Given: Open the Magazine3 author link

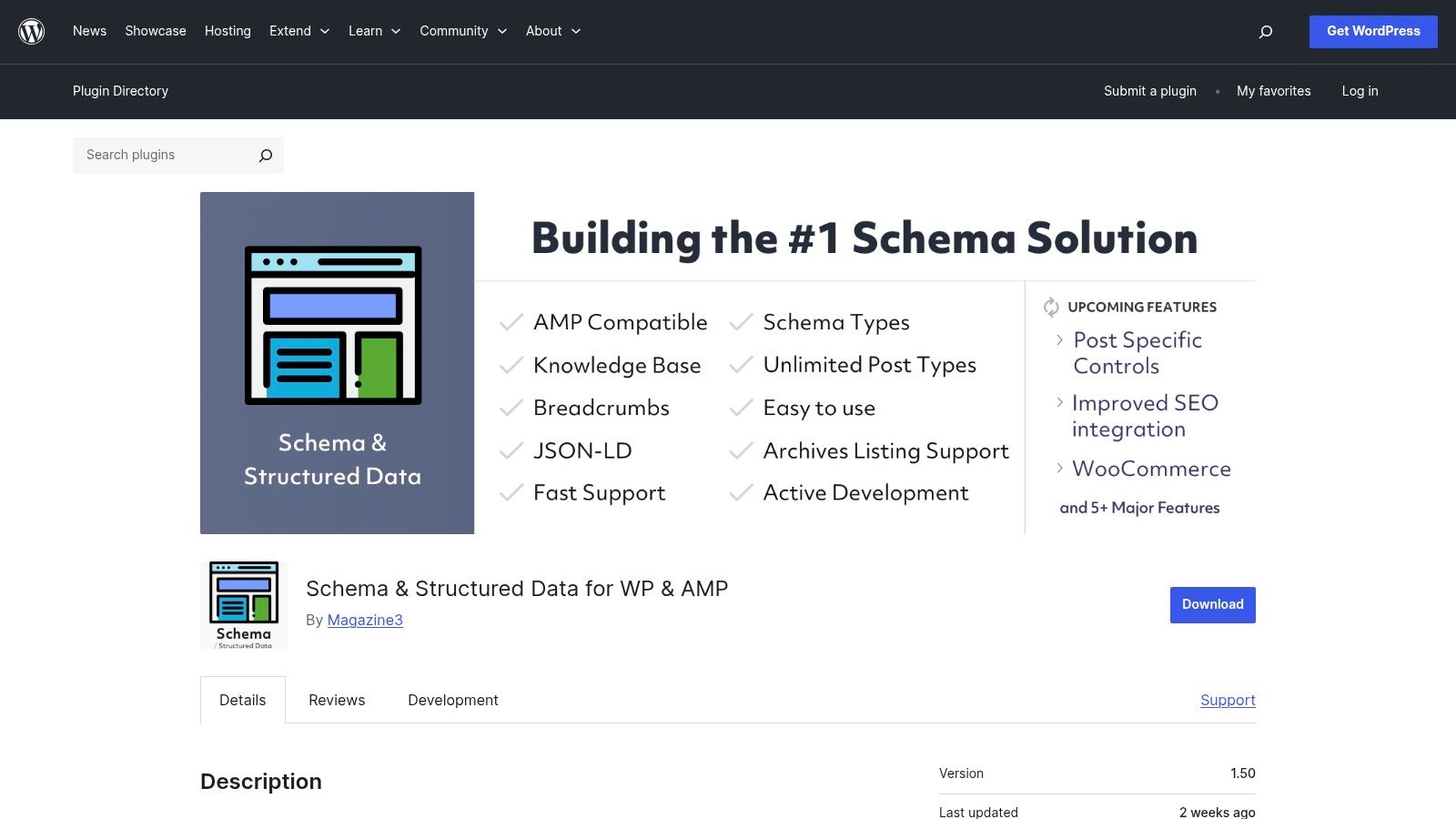Looking at the screenshot, I should pyautogui.click(x=364, y=620).
